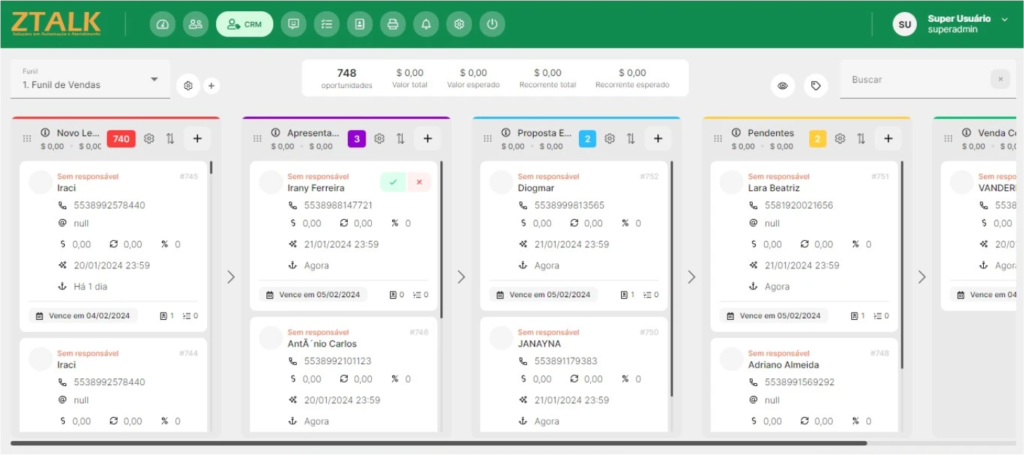This screenshot has width=1024, height=455.
Task: Open funnel settings gear beside Funil dropdown
Action: pyautogui.click(x=188, y=86)
